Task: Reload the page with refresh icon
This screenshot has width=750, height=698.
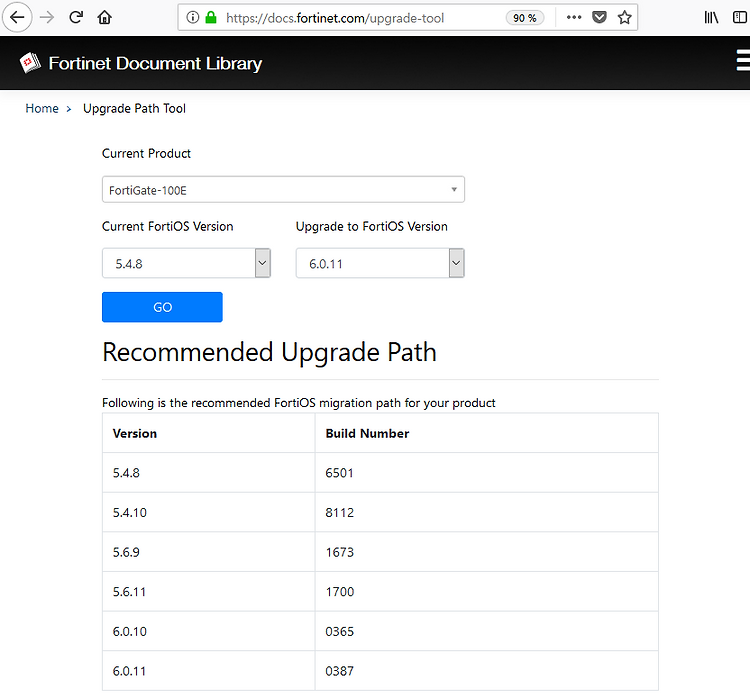Action: pos(76,18)
